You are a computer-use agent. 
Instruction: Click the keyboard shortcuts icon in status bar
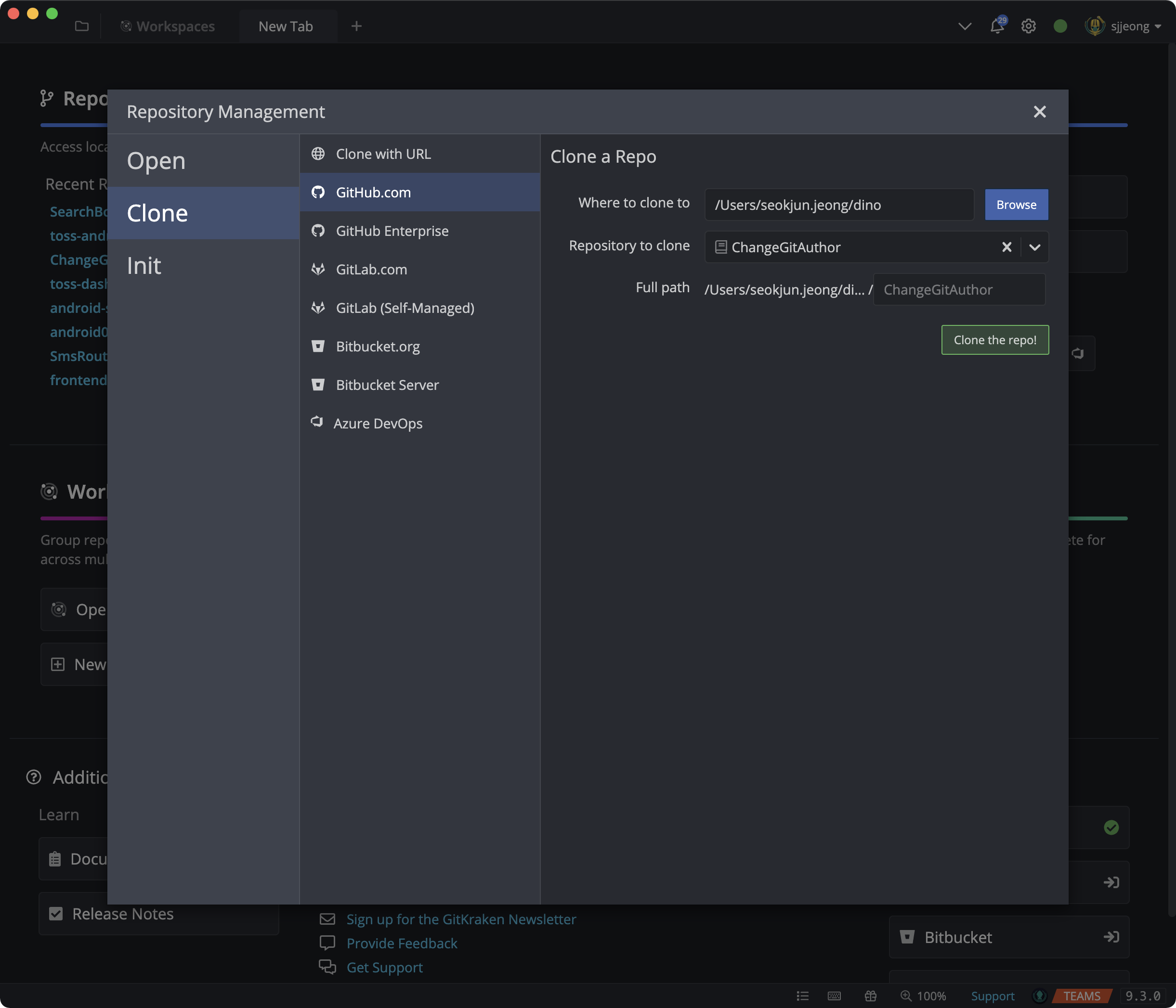pos(834,996)
